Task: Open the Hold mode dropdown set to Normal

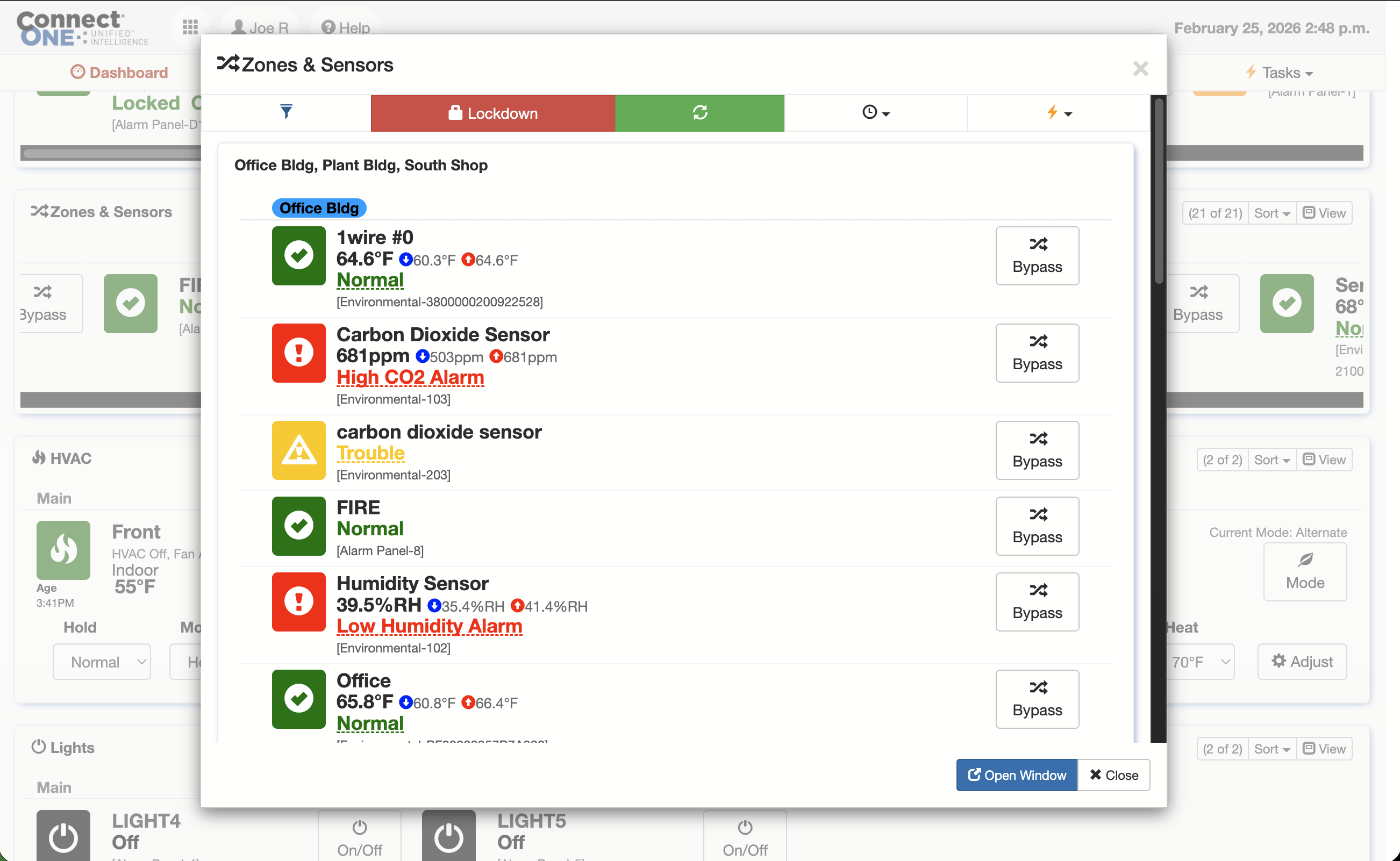Action: coord(102,661)
